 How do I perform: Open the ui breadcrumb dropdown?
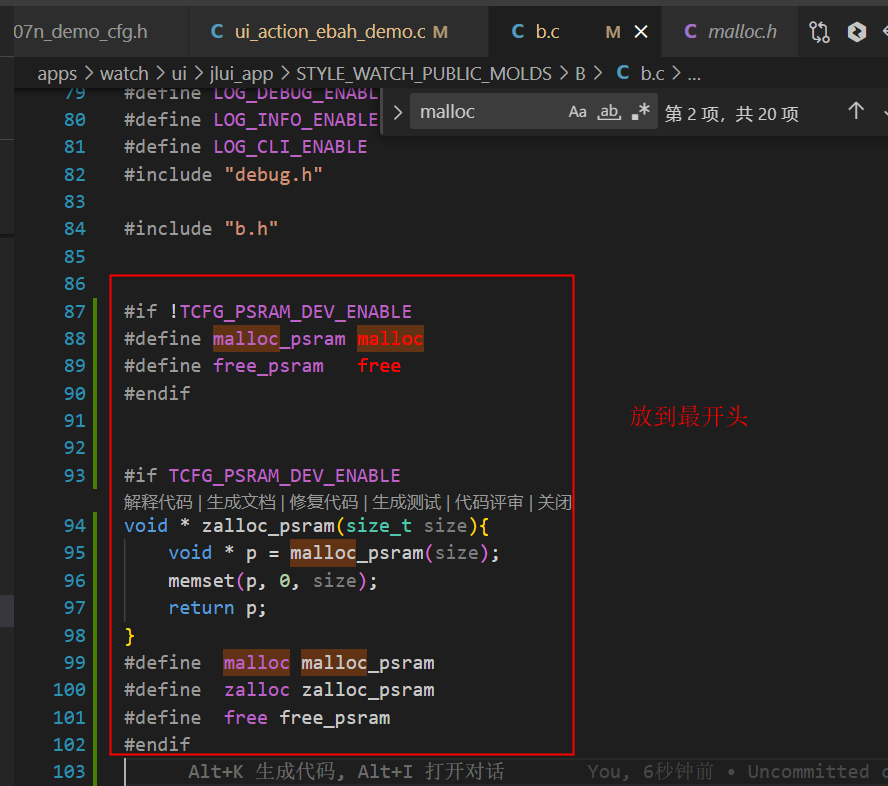(179, 74)
